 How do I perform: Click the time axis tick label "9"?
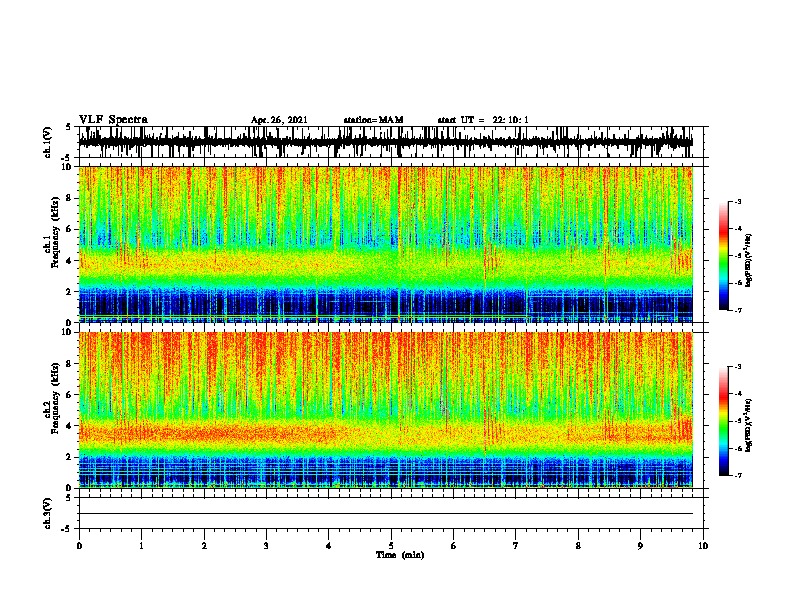tap(640, 546)
